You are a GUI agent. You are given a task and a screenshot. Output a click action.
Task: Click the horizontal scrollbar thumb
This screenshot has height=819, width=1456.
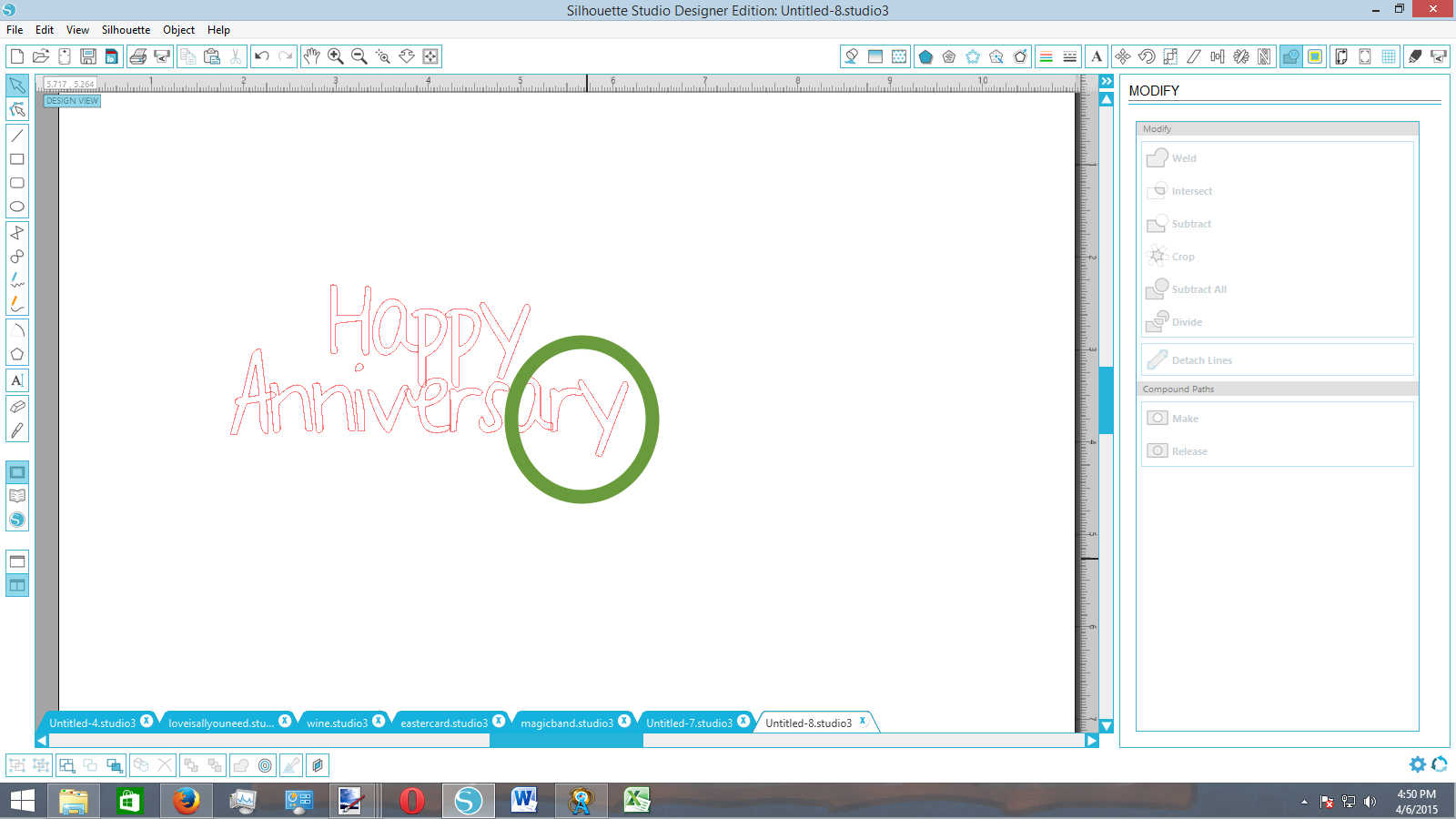(566, 741)
